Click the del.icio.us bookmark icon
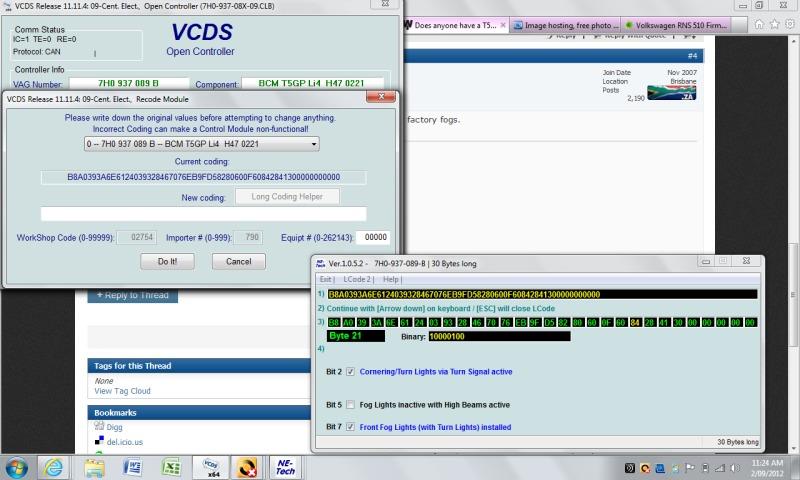 (99, 440)
